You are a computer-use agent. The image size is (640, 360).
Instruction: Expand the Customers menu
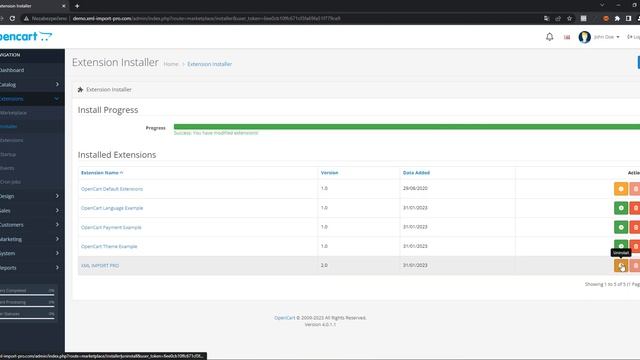coord(31,225)
